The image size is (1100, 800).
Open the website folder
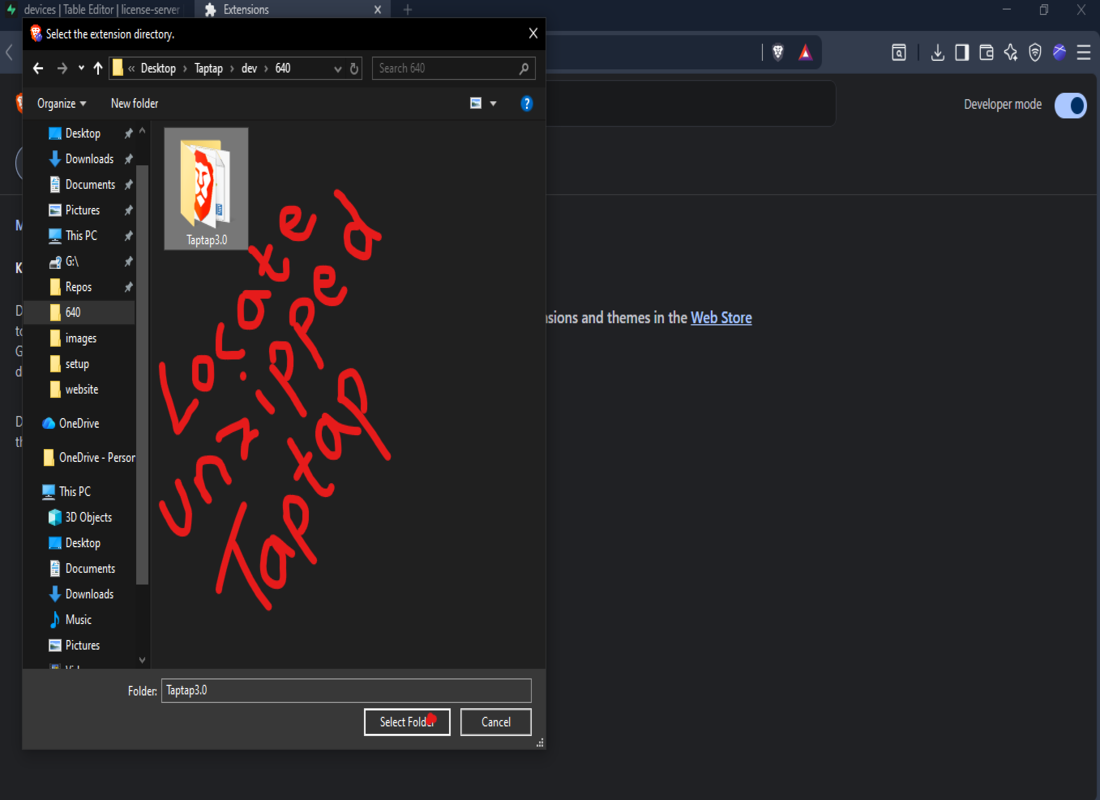click(81, 389)
